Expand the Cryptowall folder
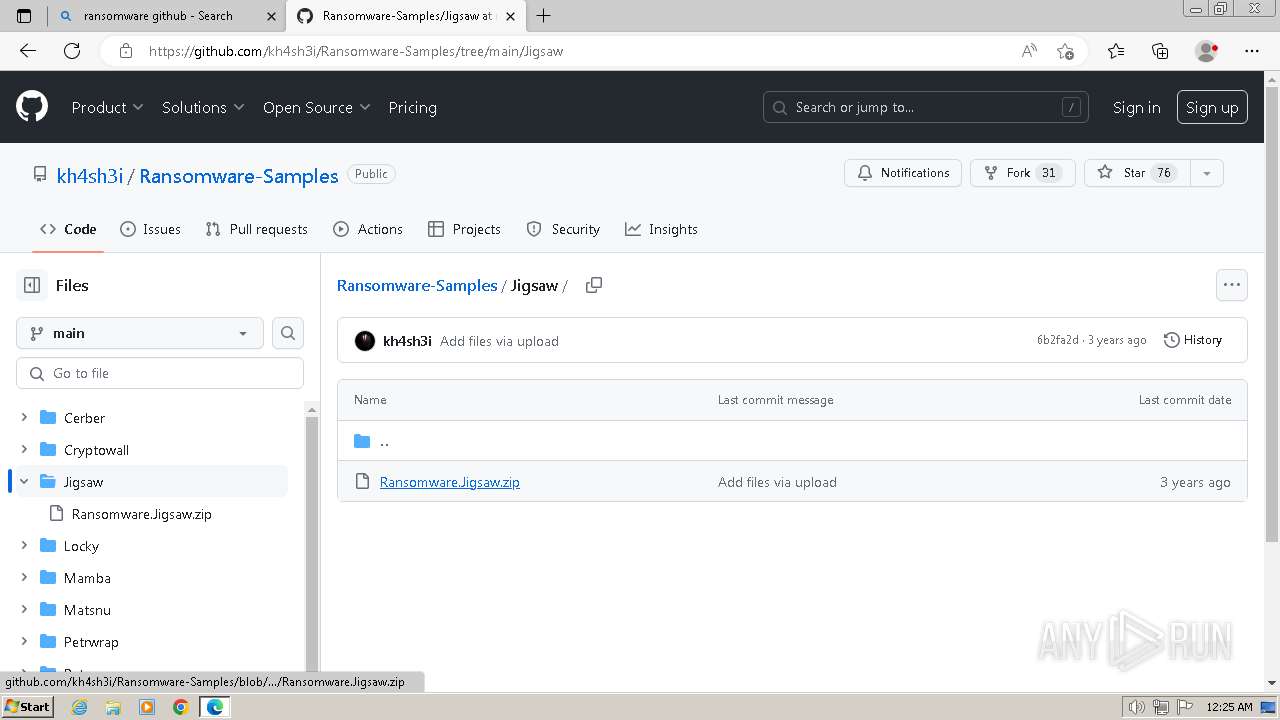Screen dimensions: 1280x720 point(24,450)
